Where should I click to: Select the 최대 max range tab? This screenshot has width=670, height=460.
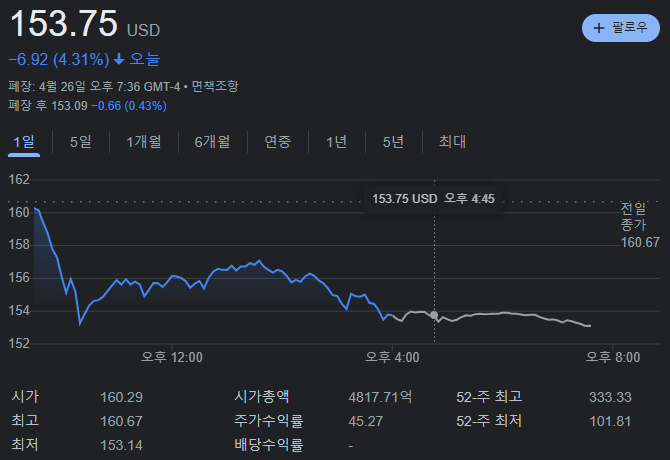pyautogui.click(x=452, y=142)
